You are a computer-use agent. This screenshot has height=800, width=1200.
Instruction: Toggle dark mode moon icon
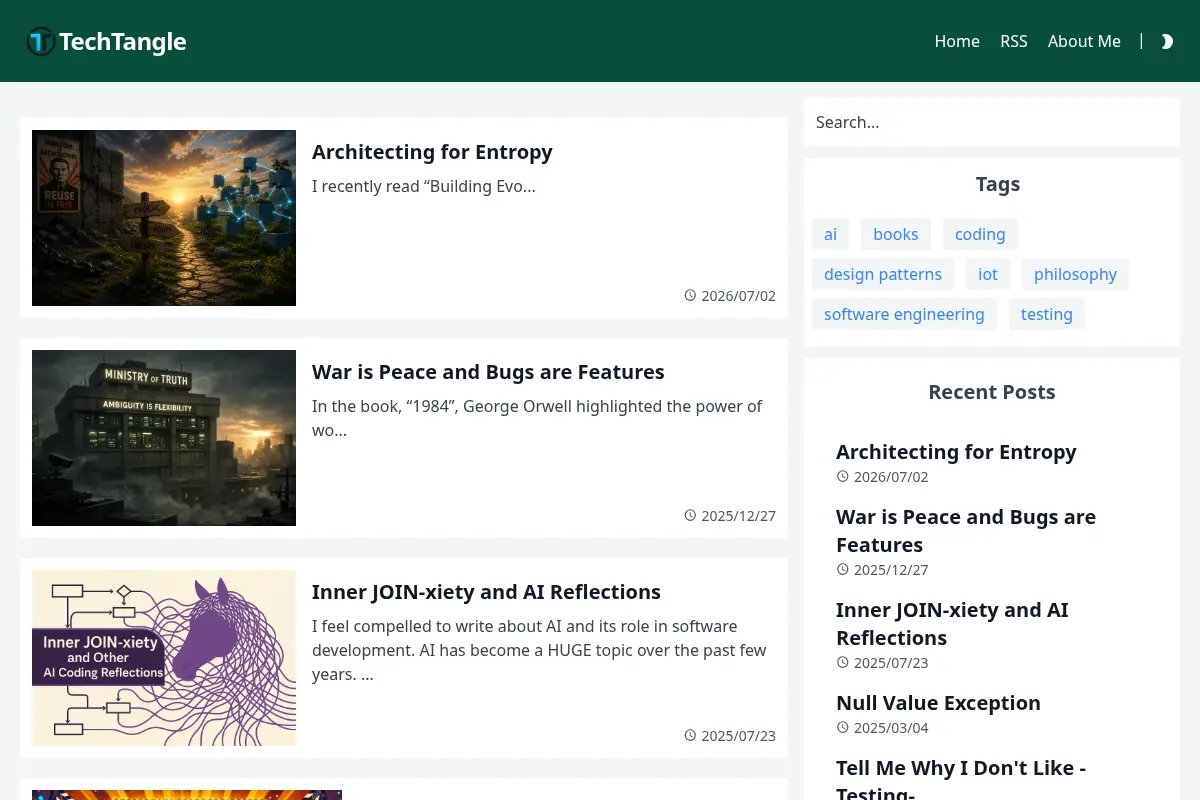point(1167,41)
